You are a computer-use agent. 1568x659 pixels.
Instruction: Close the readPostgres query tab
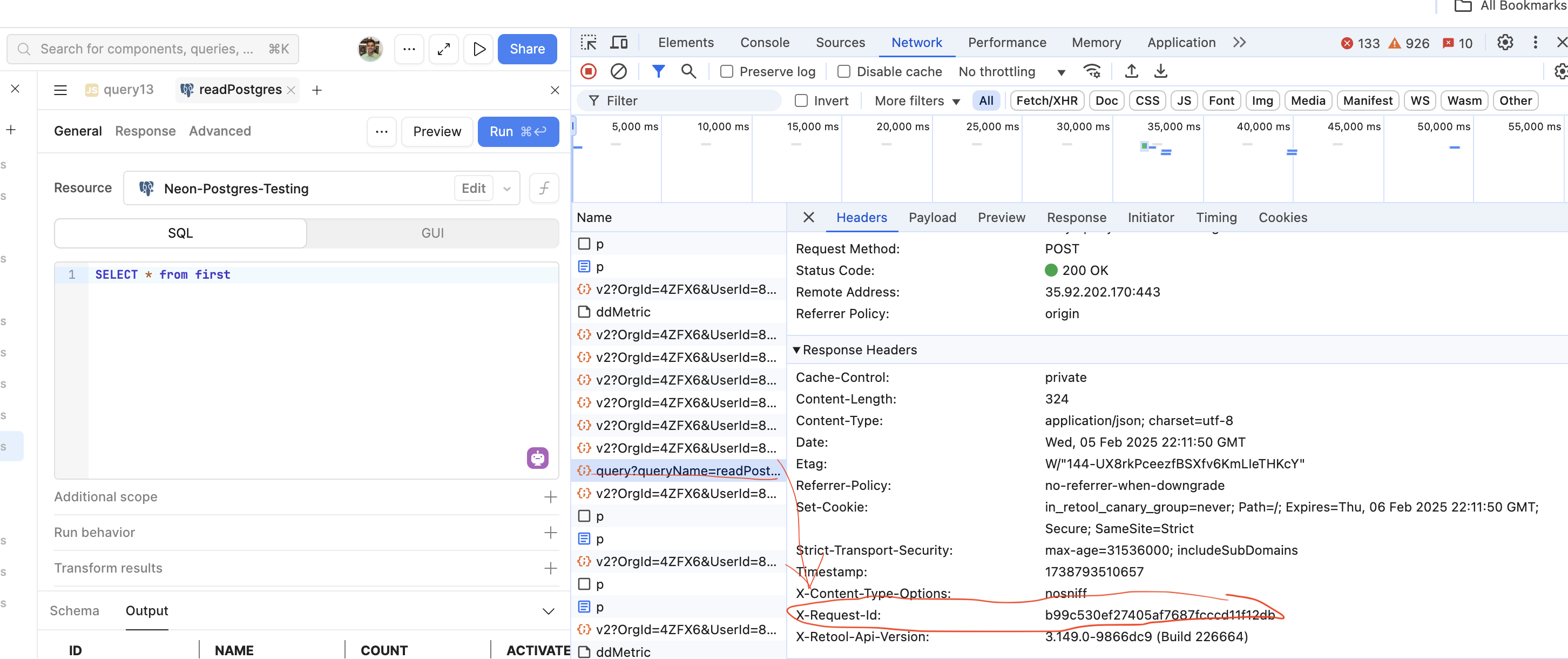pyautogui.click(x=291, y=90)
